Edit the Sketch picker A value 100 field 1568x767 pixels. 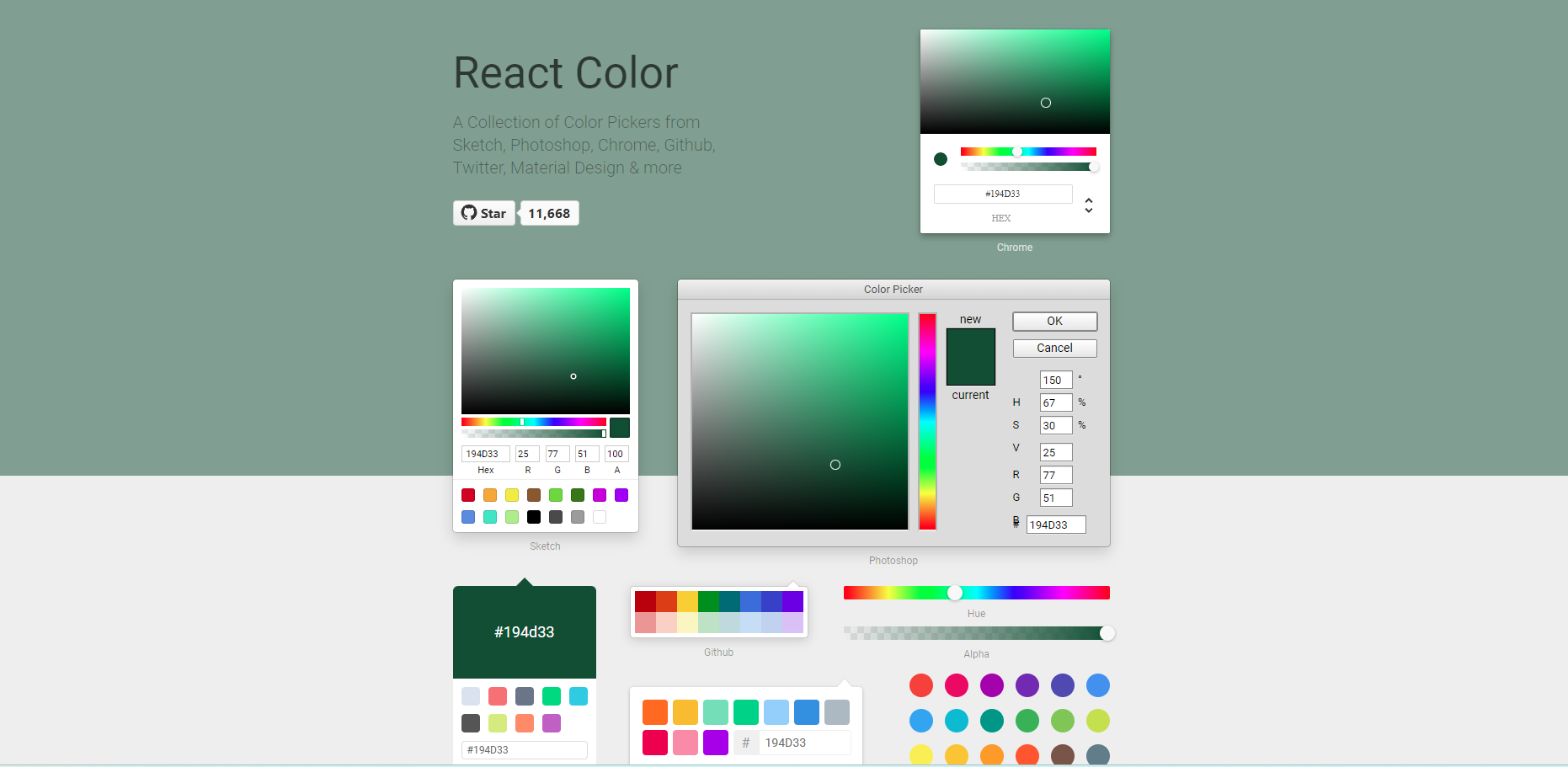point(616,454)
